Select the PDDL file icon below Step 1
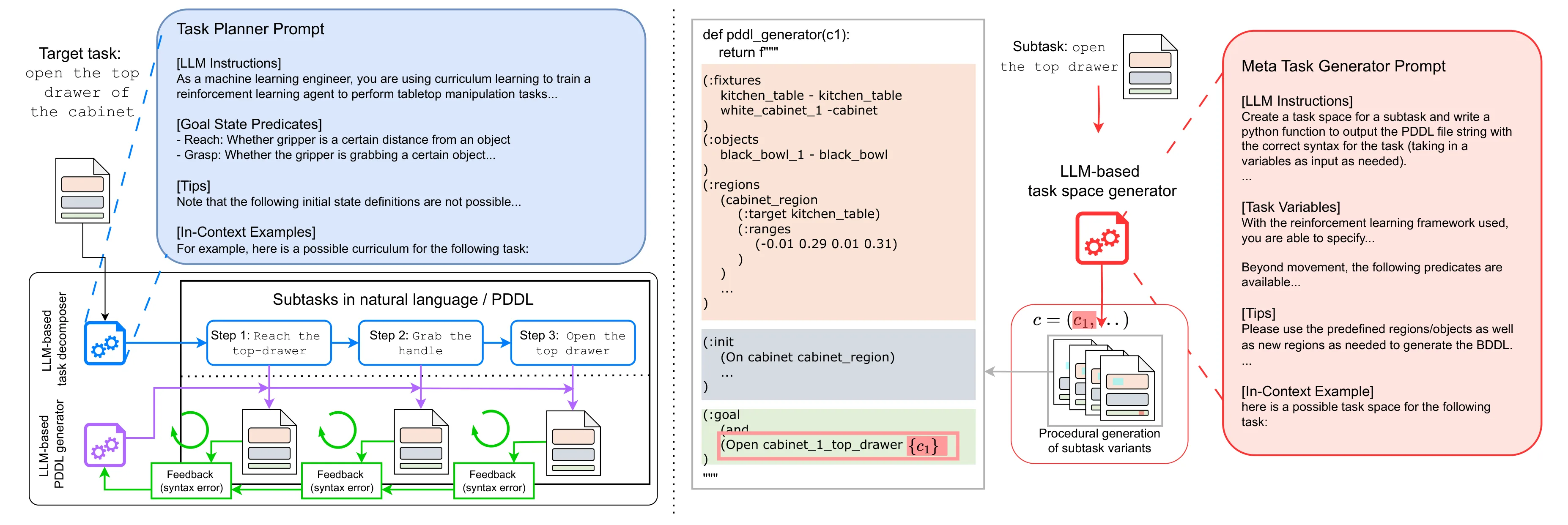This screenshot has width=1568, height=525. pyautogui.click(x=269, y=442)
